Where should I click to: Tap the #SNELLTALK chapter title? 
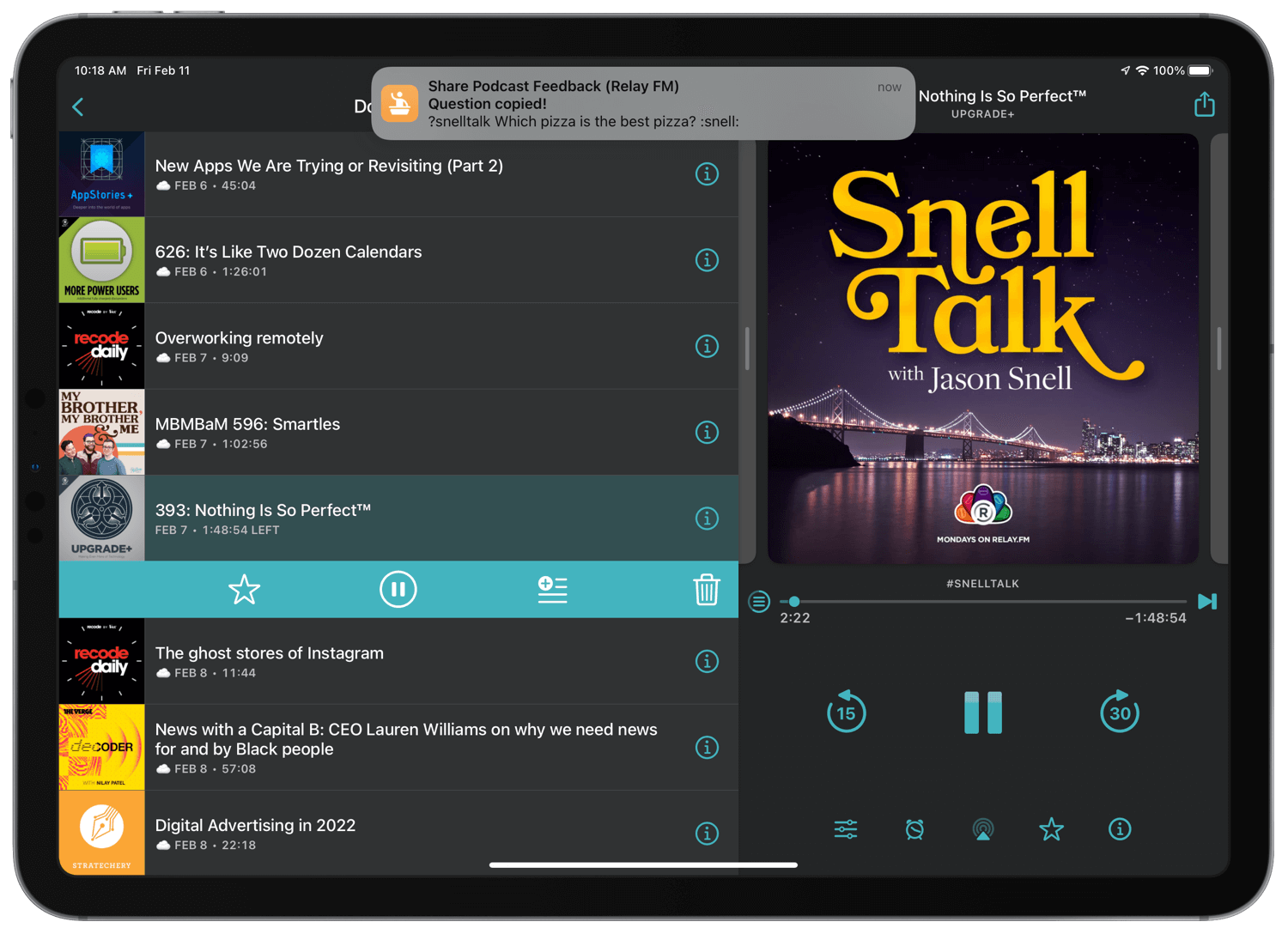pyautogui.click(x=983, y=584)
